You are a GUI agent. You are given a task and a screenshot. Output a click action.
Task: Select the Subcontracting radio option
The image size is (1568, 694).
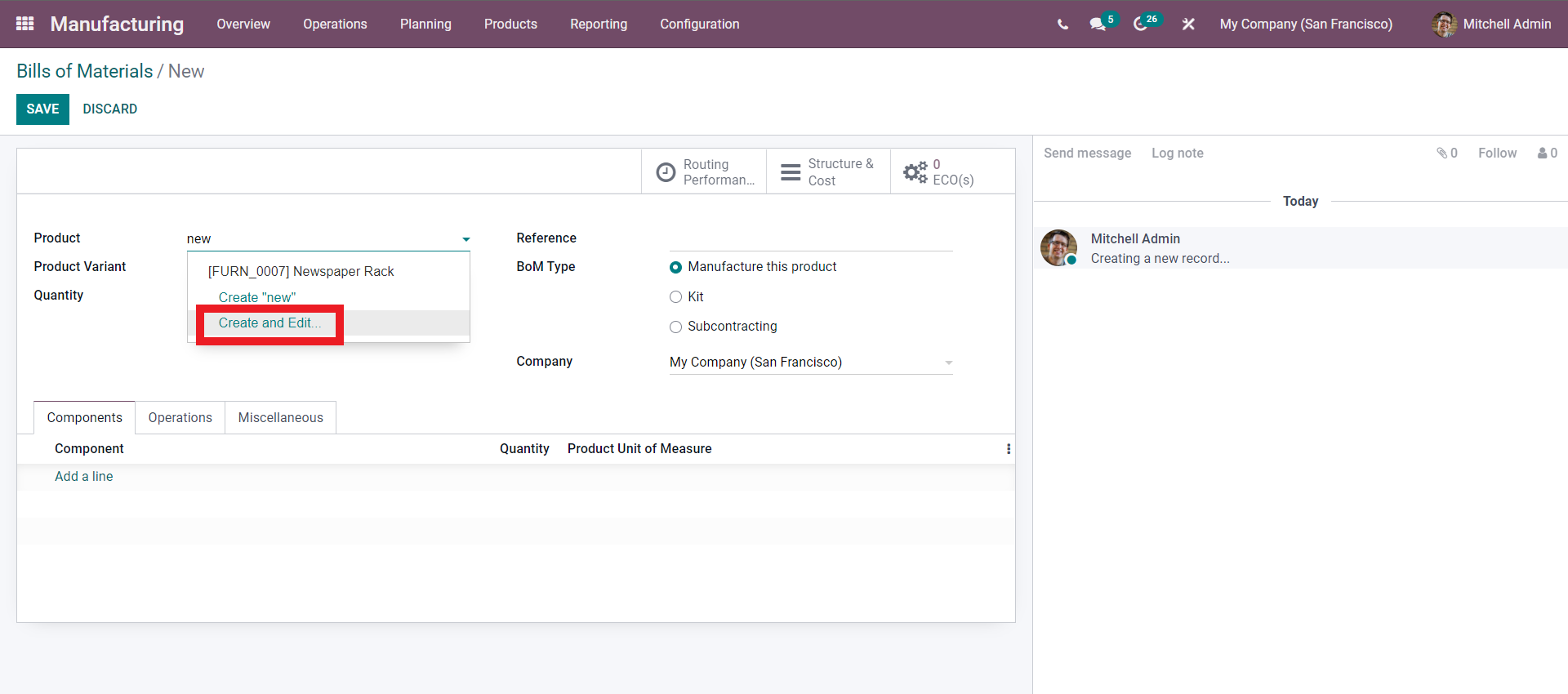675,327
